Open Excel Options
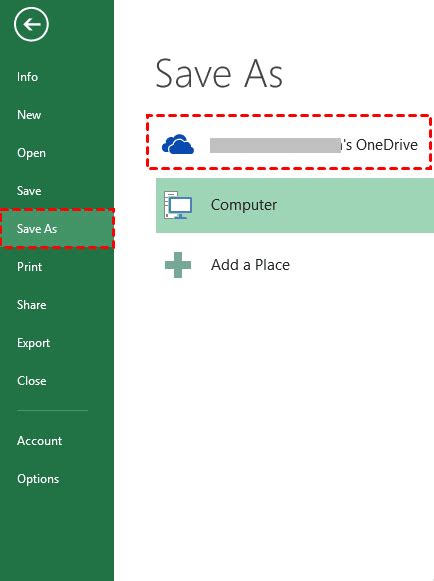The width and height of the screenshot is (434, 581). click(38, 479)
